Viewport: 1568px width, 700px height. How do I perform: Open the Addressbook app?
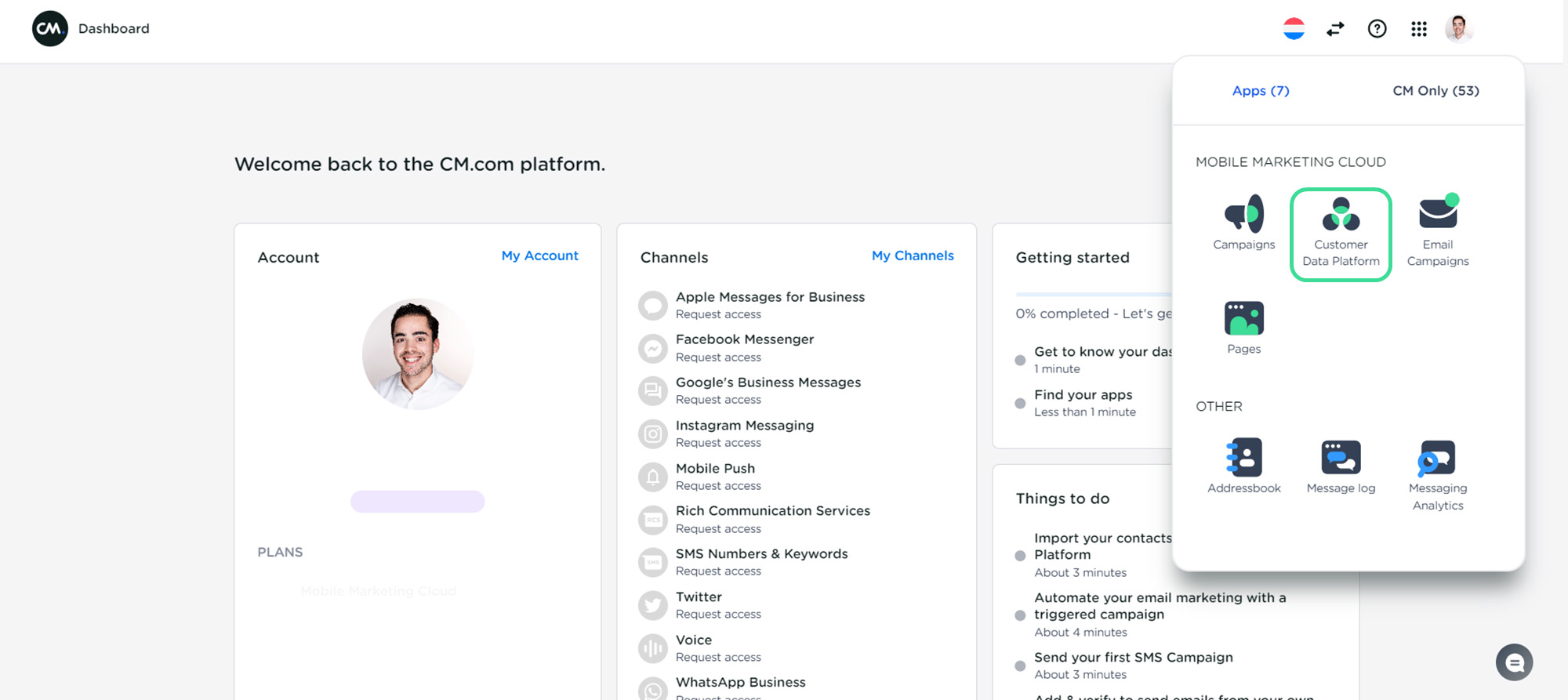[1243, 466]
